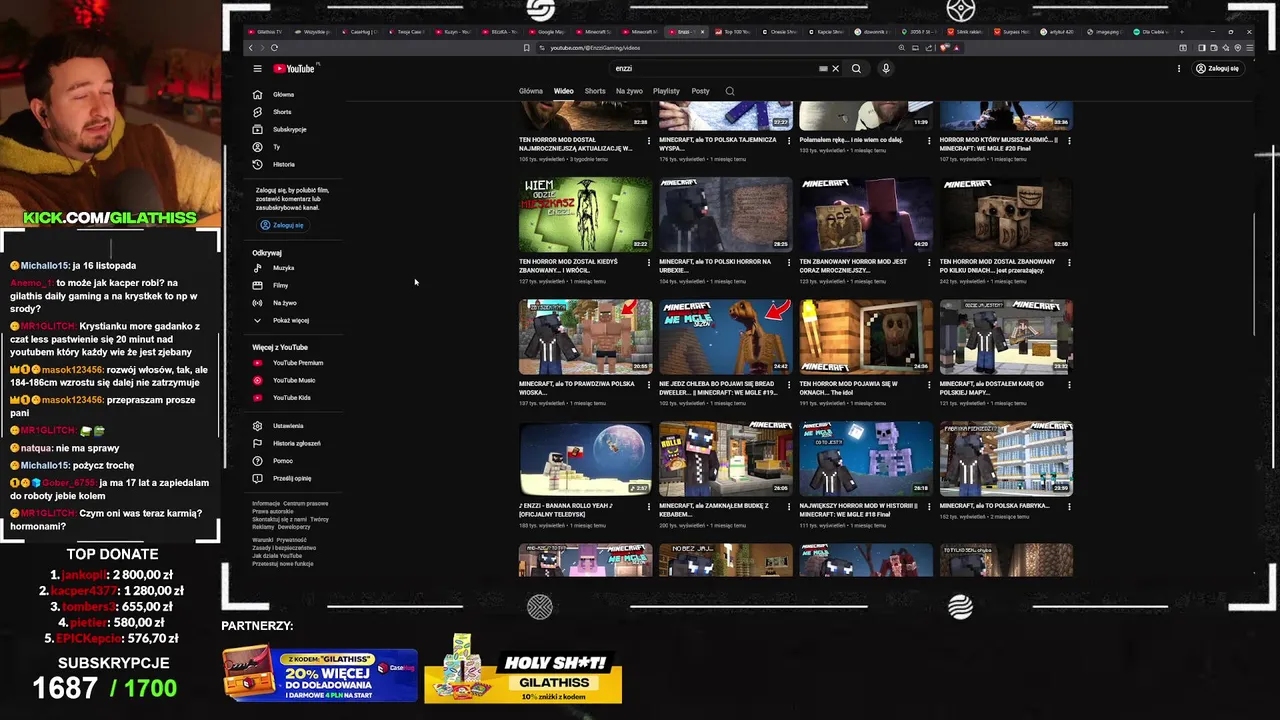Switch to the Główna channel tab

531,91
